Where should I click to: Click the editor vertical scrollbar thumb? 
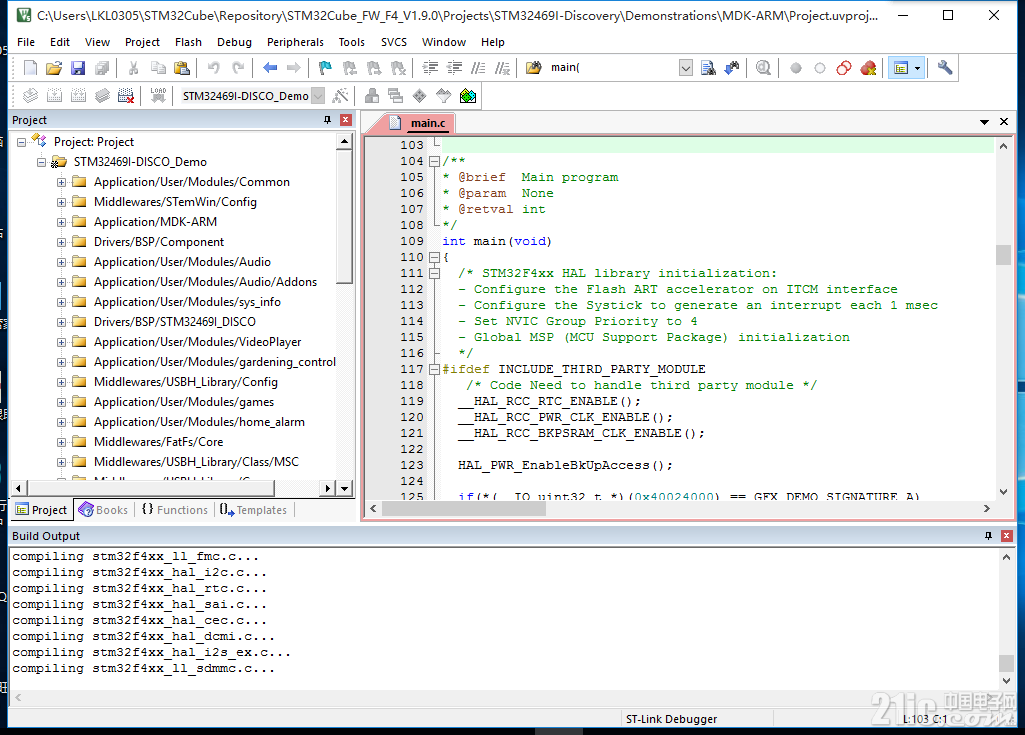pos(1003,254)
